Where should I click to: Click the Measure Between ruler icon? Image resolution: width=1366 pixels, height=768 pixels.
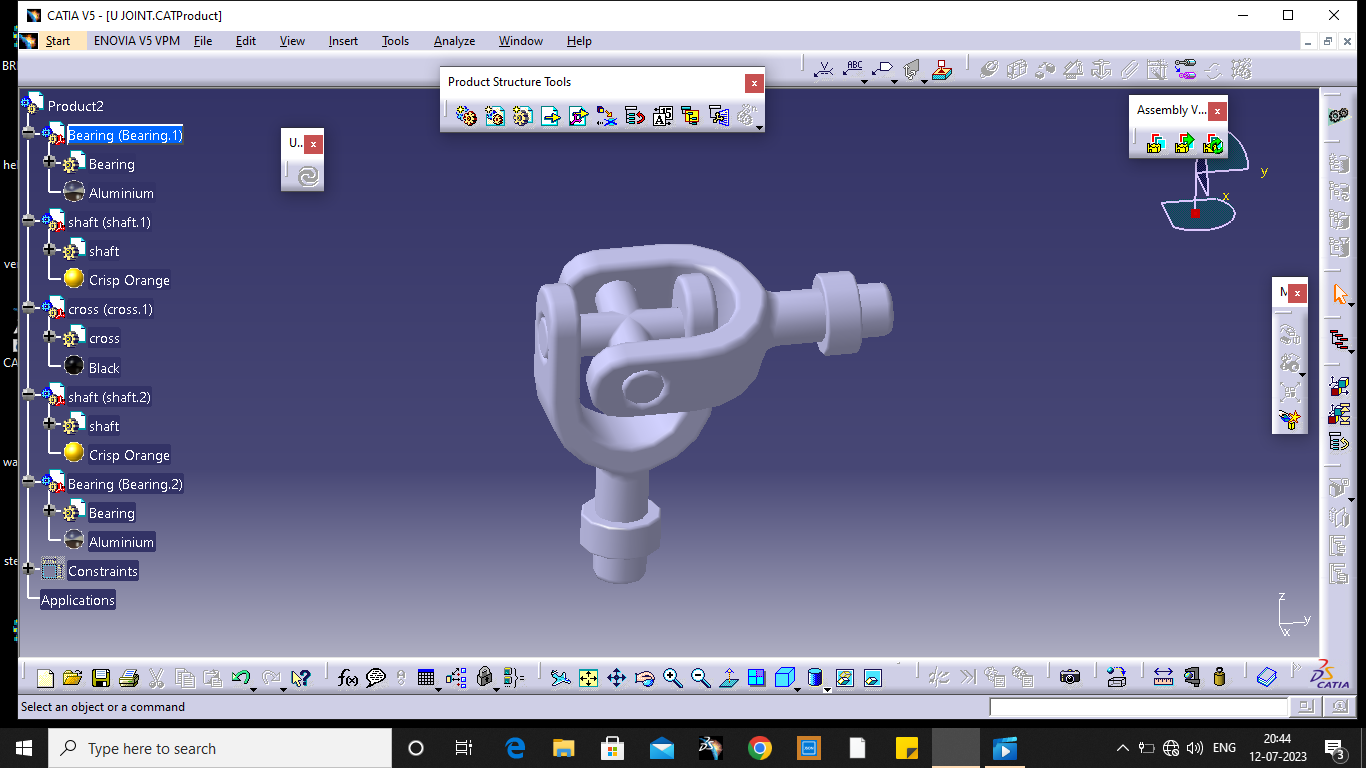coord(1163,677)
